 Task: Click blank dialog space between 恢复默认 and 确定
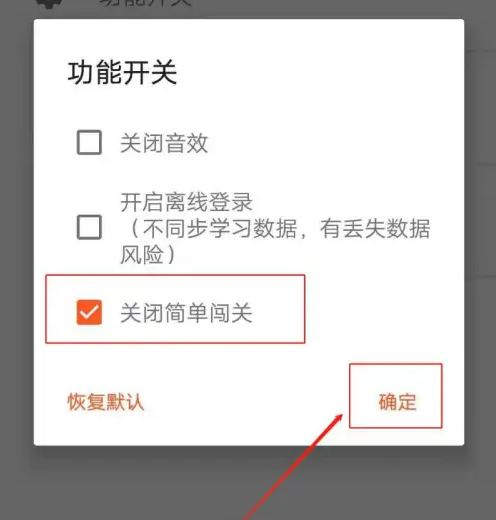point(247,402)
